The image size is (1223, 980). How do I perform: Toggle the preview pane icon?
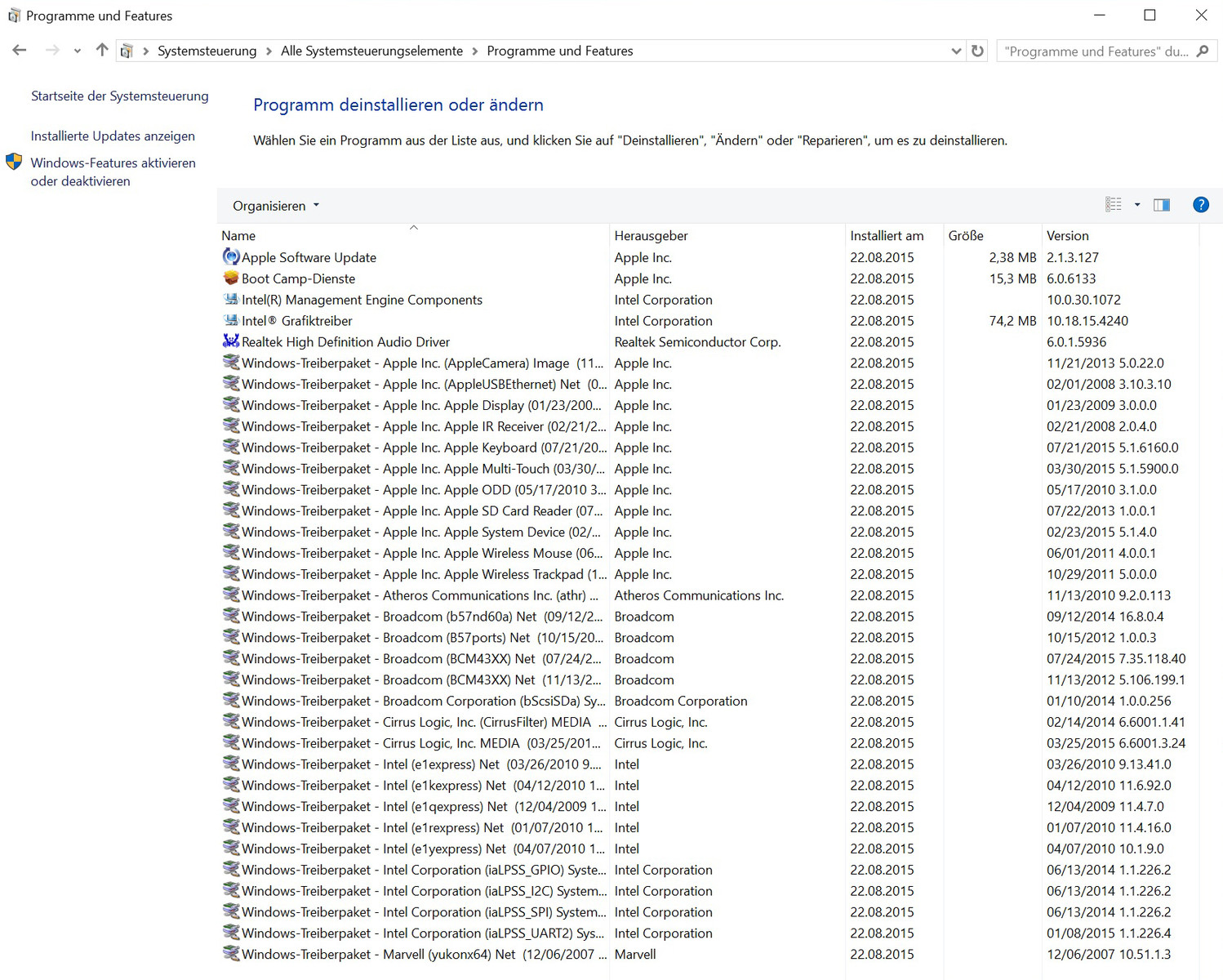tap(1161, 205)
